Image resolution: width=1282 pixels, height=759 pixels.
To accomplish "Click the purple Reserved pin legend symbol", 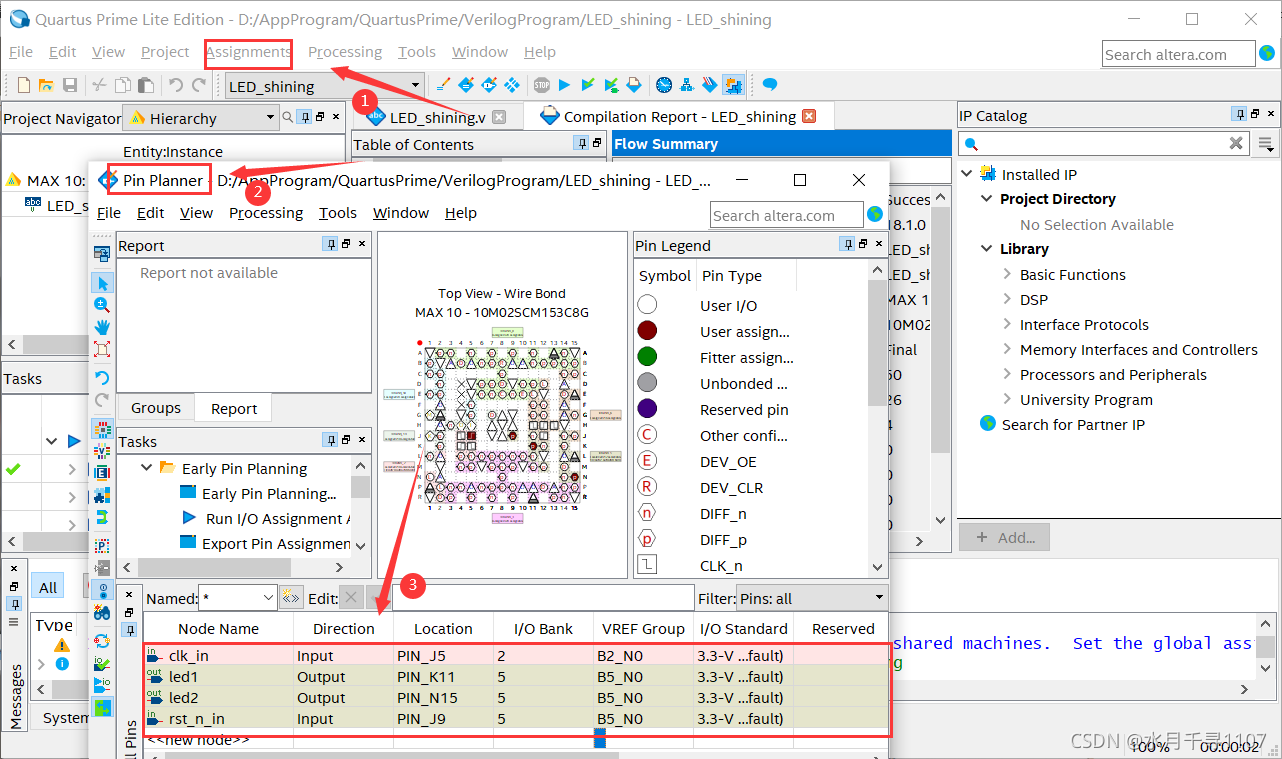I will coord(647,409).
